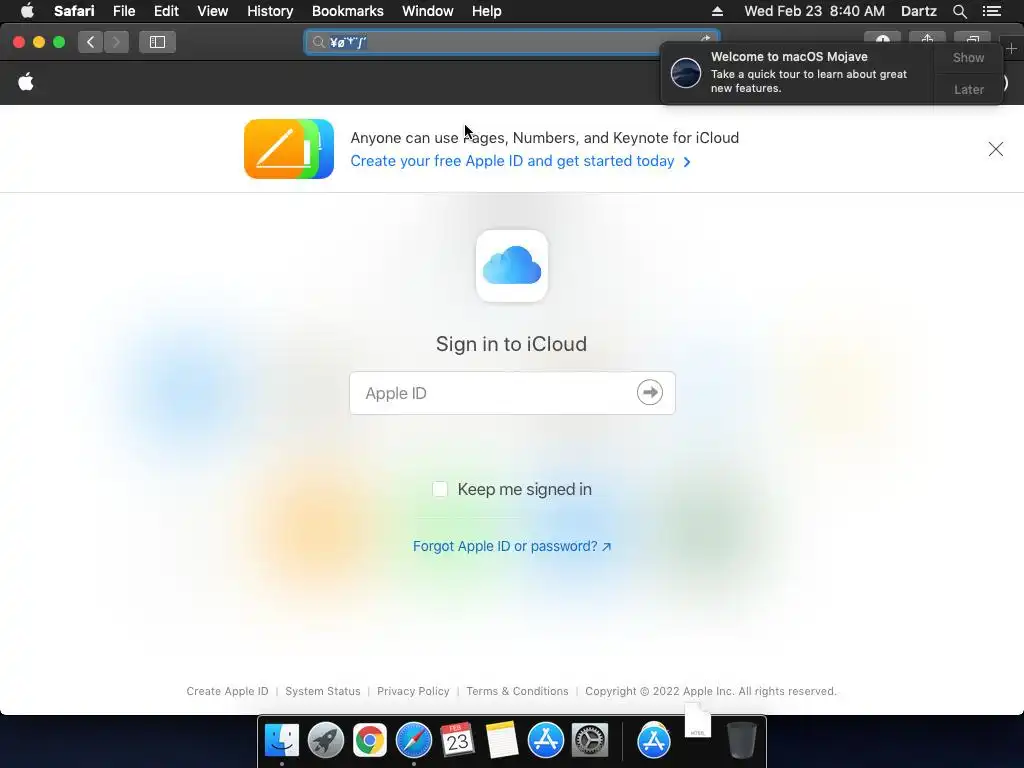Open Google Chrome from the Dock
Viewport: 1024px width, 768px height.
[x=370, y=741]
